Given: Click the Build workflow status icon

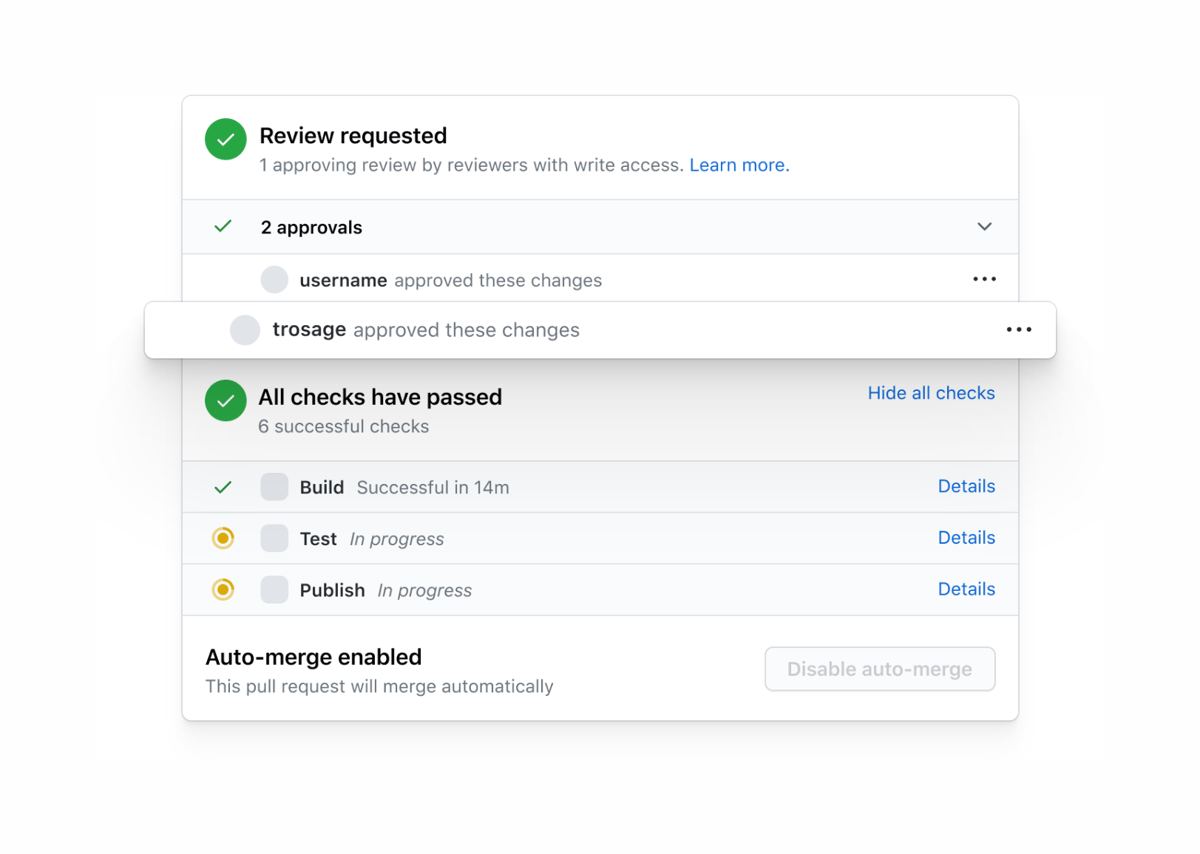Looking at the screenshot, I should pos(274,486).
